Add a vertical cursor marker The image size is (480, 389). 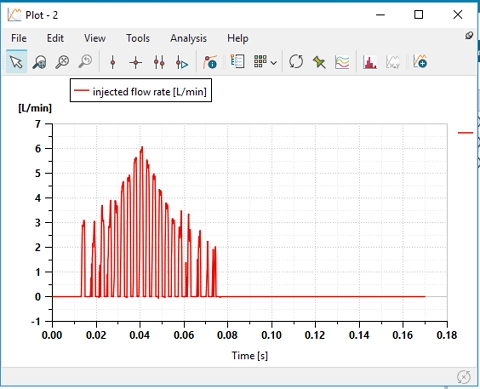pyautogui.click(x=113, y=62)
